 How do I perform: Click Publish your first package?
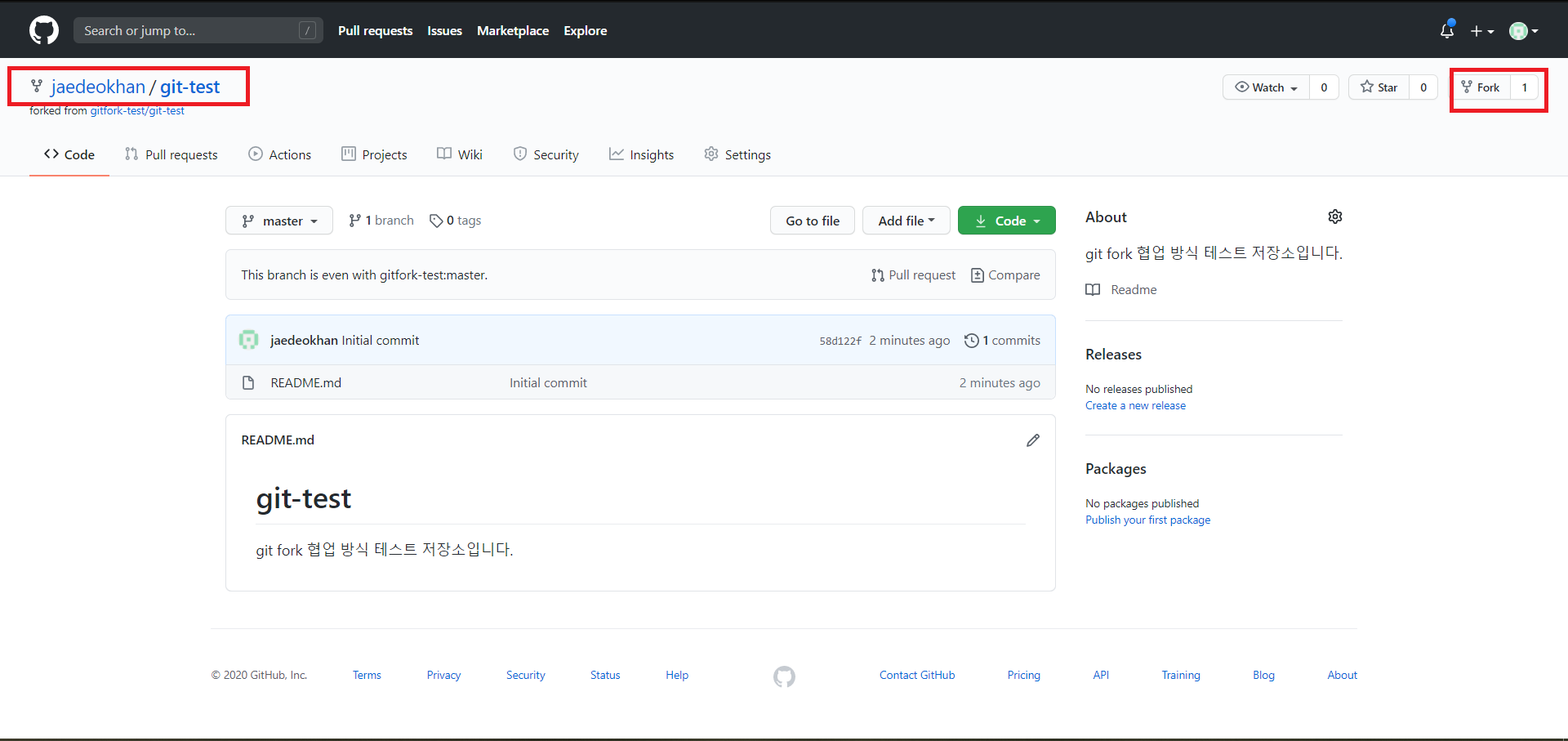coord(1147,520)
